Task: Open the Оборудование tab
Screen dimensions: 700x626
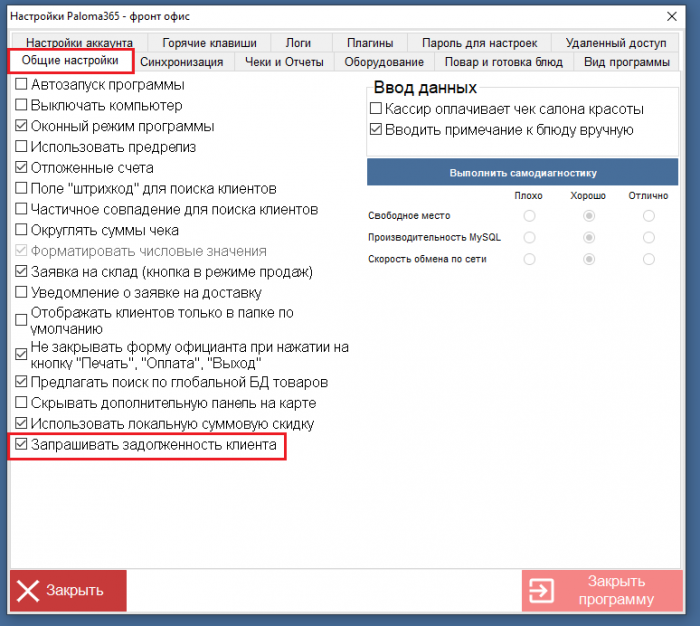Action: pyautogui.click(x=383, y=62)
